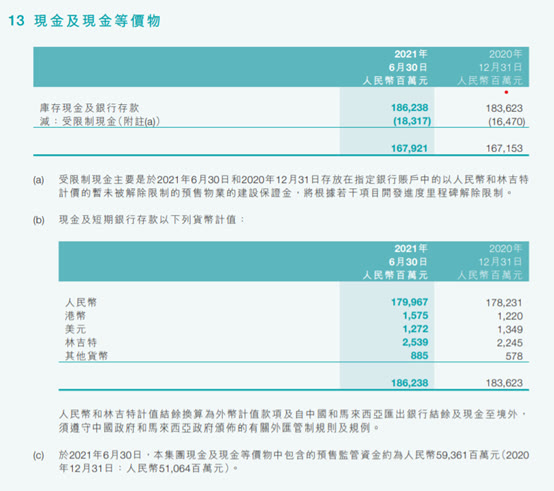This screenshot has height=491, width=554.
Task: Click the row label 減:受限制現金(附註(a))
Action: click(x=100, y=122)
